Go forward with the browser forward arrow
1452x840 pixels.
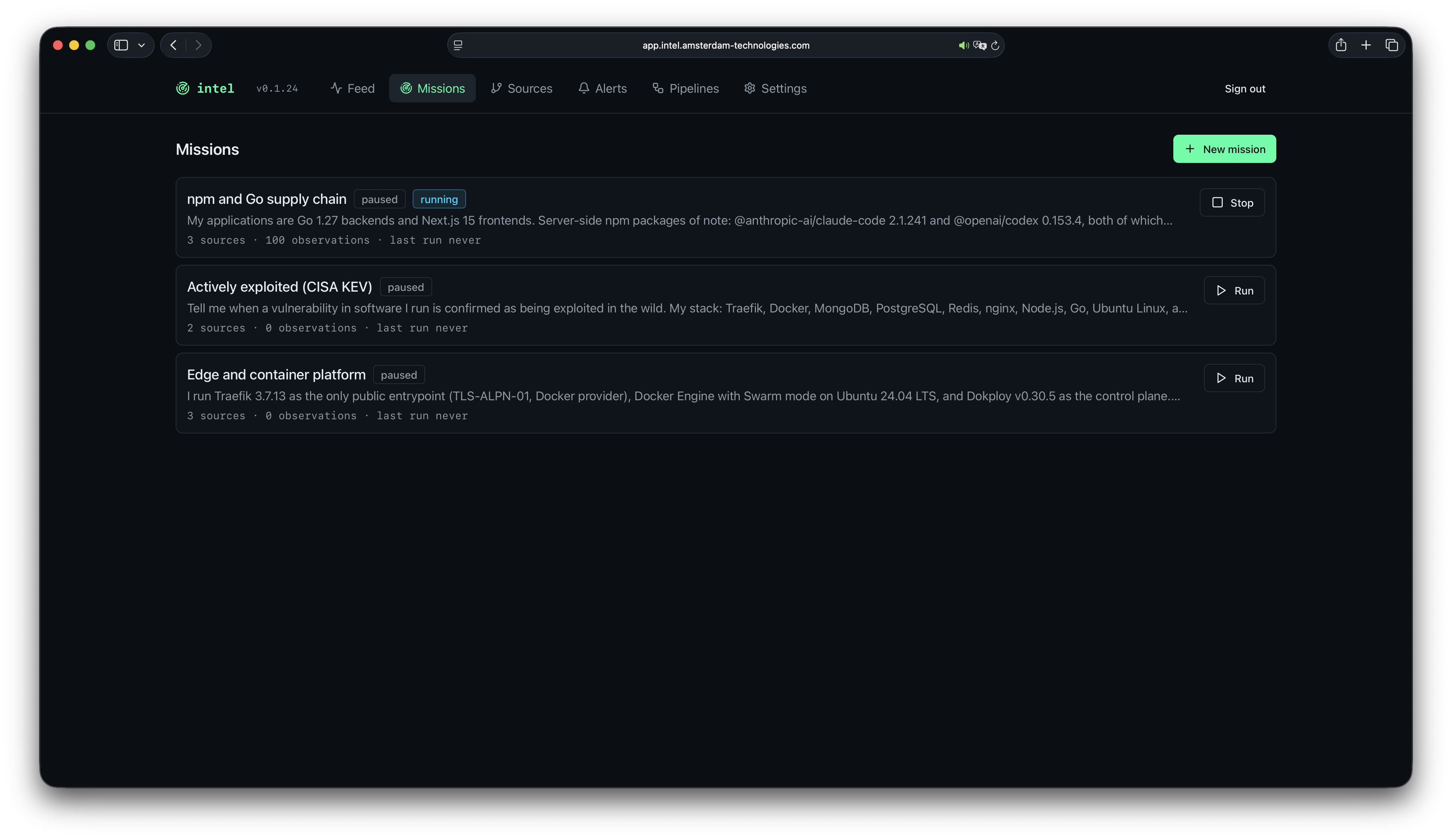tap(198, 45)
